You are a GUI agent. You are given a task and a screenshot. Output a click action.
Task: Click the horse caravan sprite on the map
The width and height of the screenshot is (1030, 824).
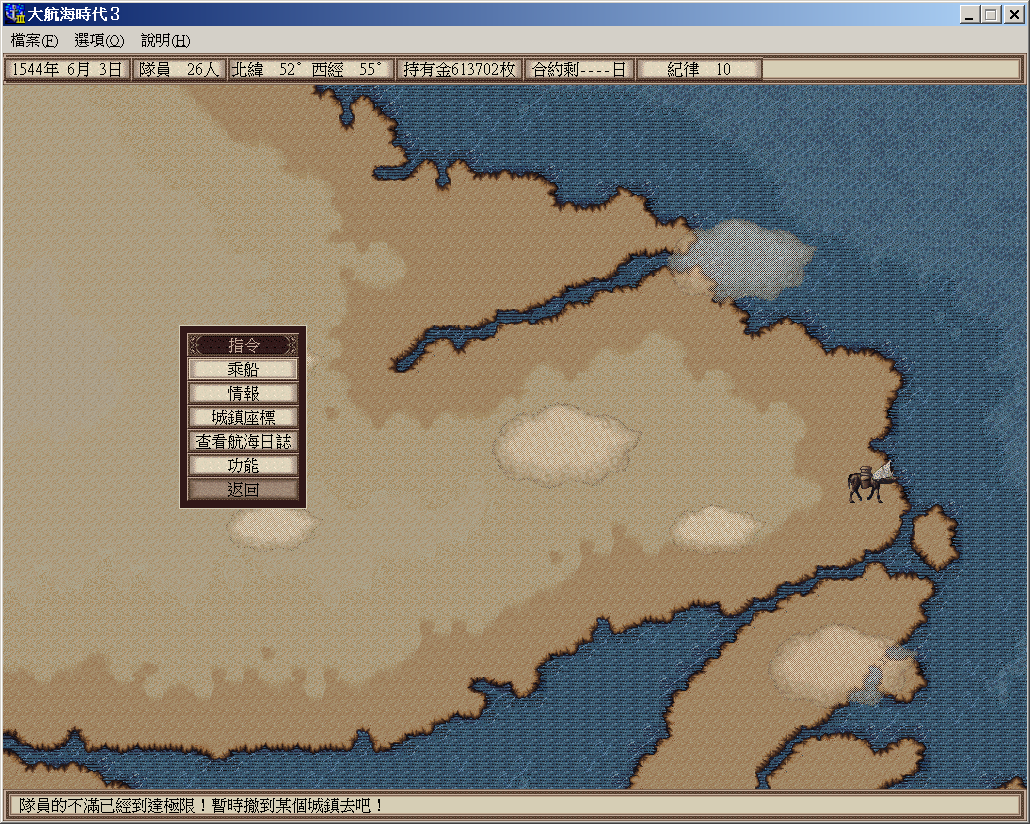(870, 484)
